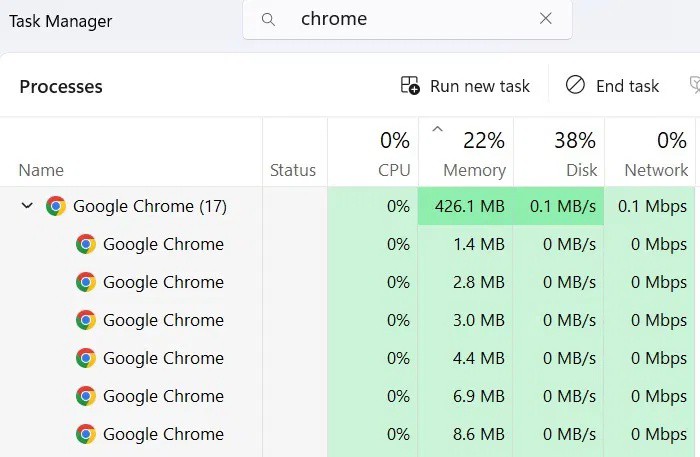Screen dimensions: 700x457
Task: Collapse the Google Chrome (17) group
Action: (27, 206)
